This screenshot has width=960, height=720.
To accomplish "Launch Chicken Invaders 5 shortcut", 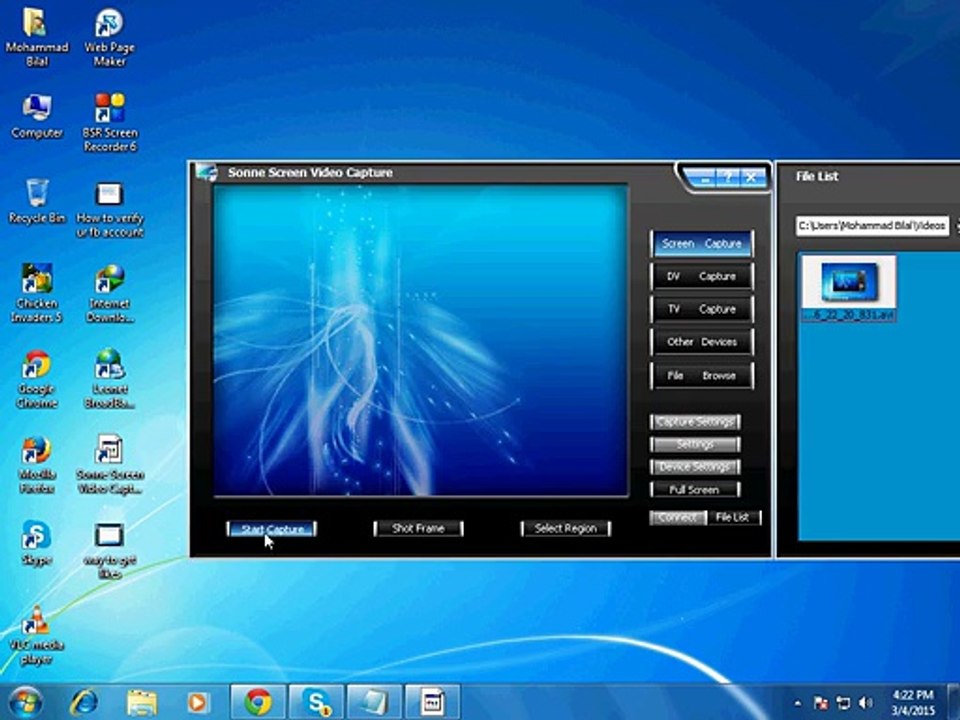I will [37, 293].
